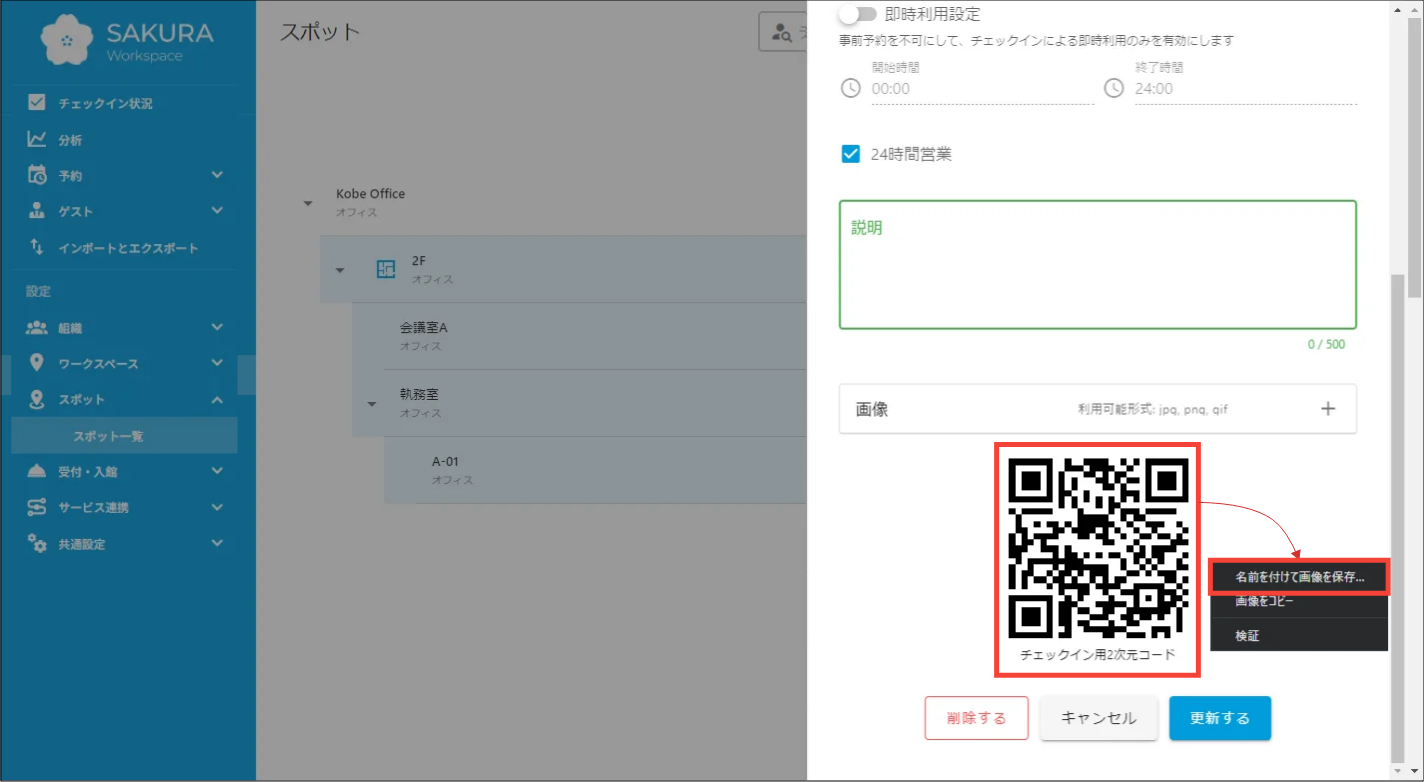Expand the ゲスト menu chevron
This screenshot has width=1424, height=782.
[x=217, y=211]
